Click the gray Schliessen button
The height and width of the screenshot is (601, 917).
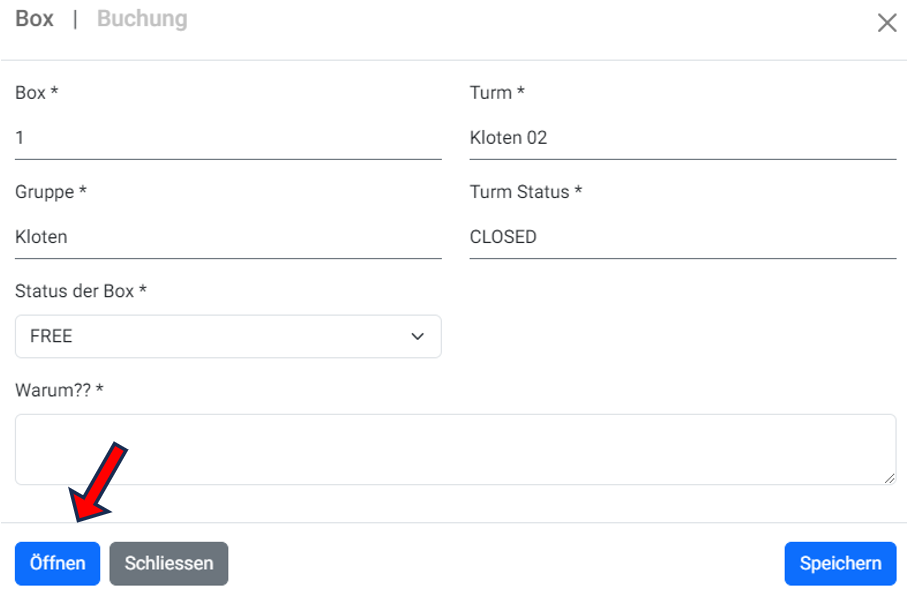[168, 563]
